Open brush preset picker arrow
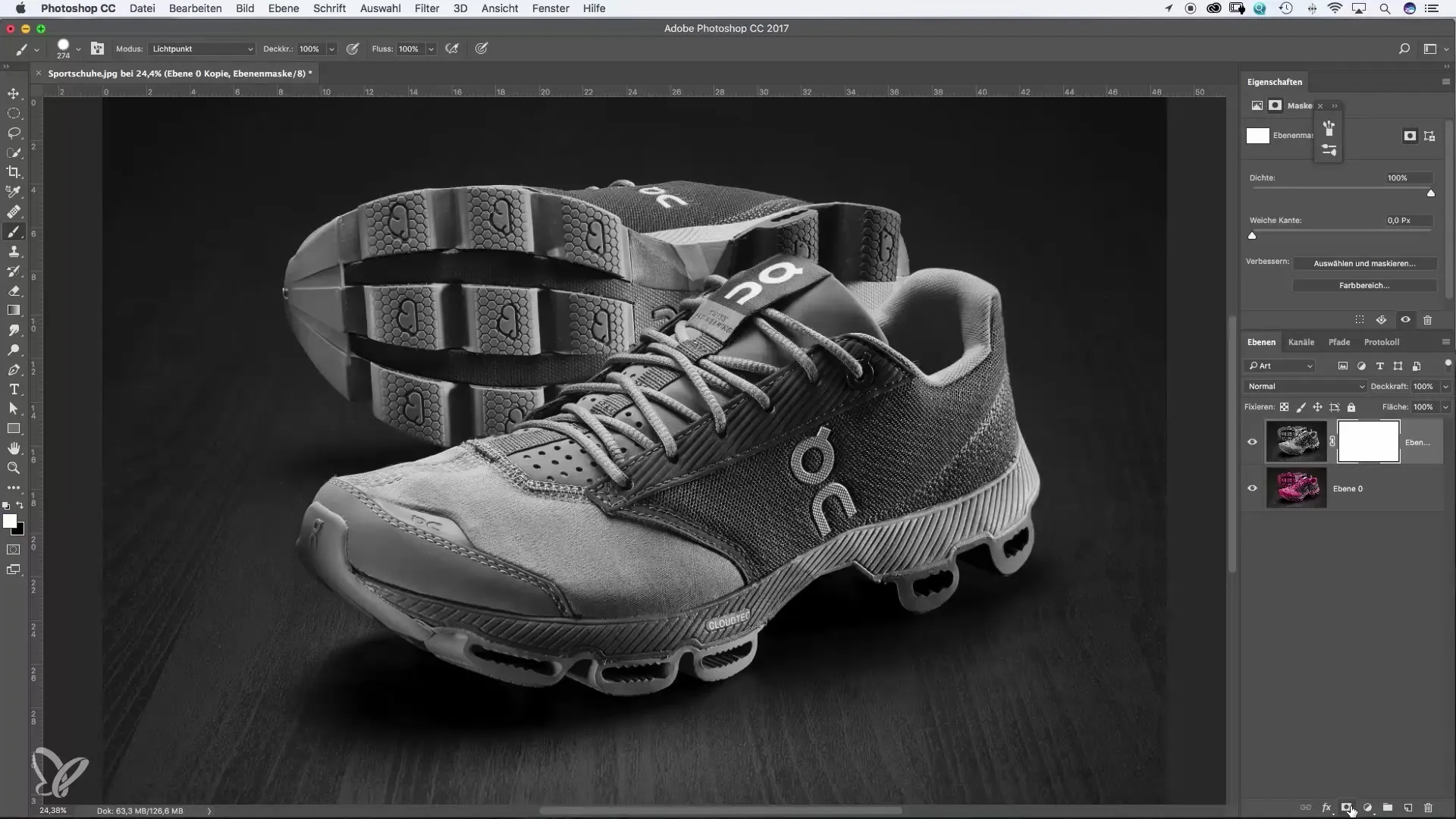1456x819 pixels. coord(78,49)
